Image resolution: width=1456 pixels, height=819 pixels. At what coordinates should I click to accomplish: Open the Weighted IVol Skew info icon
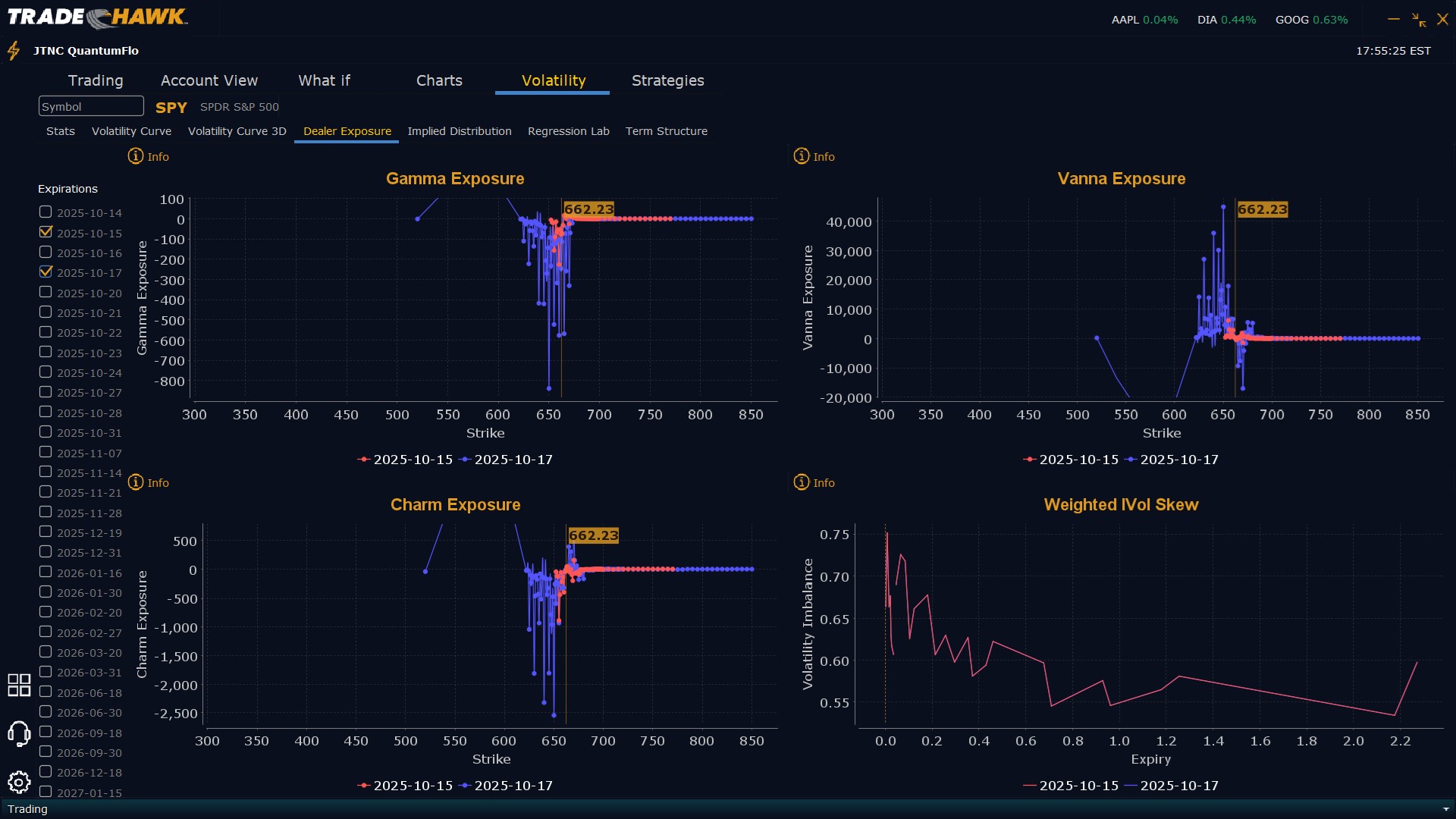[802, 482]
